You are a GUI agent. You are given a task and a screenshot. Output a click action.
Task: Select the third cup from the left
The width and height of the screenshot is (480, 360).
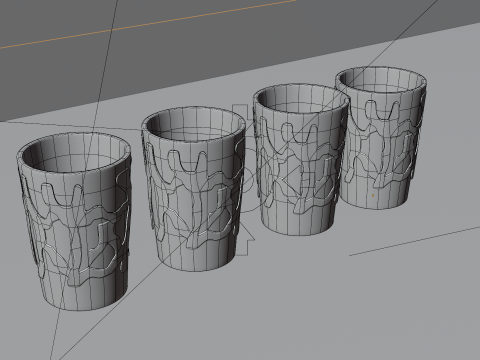coord(300,159)
